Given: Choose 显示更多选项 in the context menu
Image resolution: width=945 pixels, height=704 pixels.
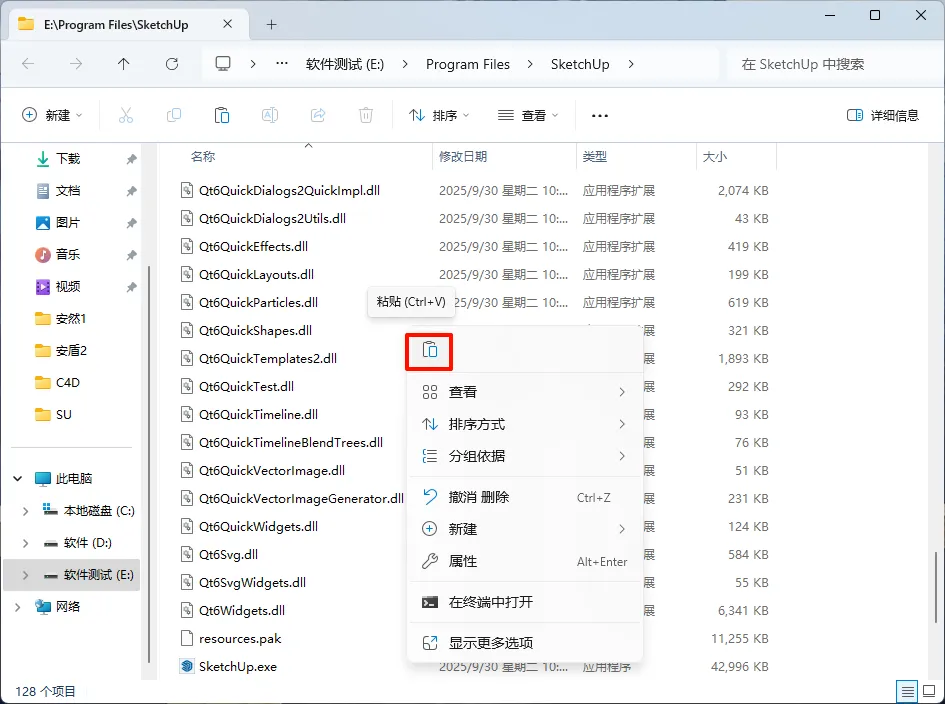Looking at the screenshot, I should [x=524, y=643].
